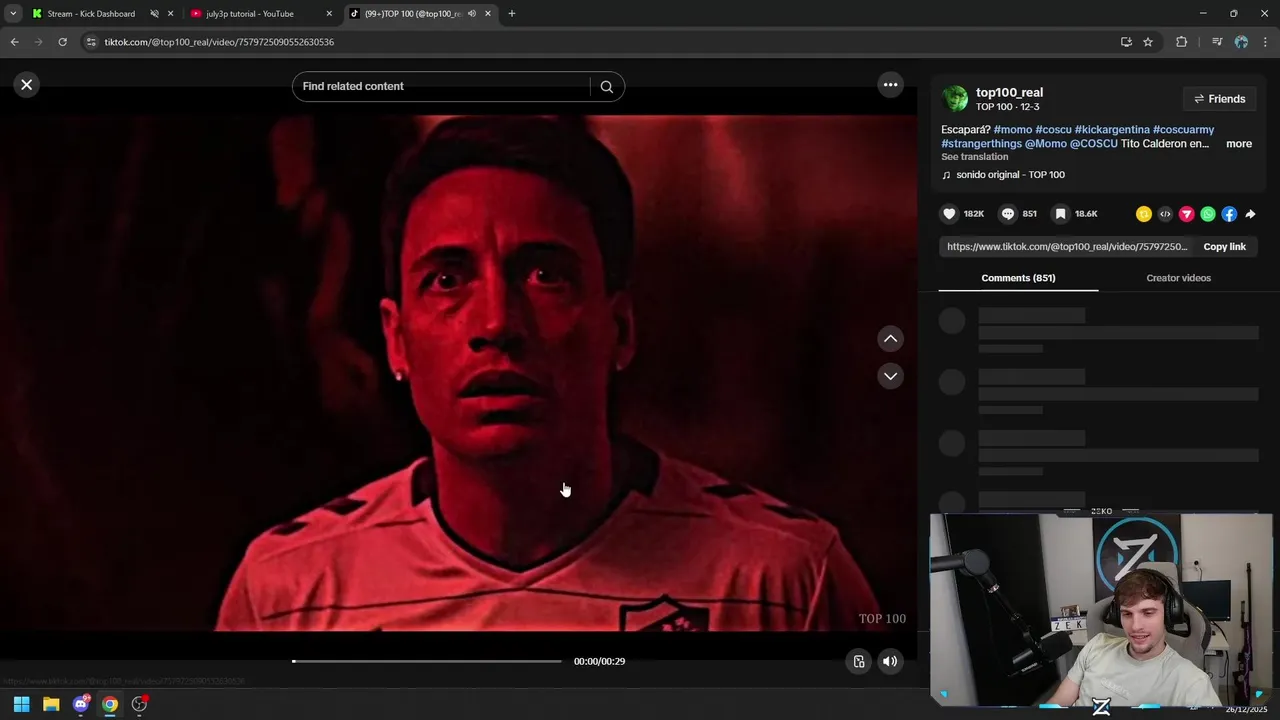Image resolution: width=1280 pixels, height=720 pixels.
Task: Open Chrome extensions puzzle icon
Action: (1181, 42)
